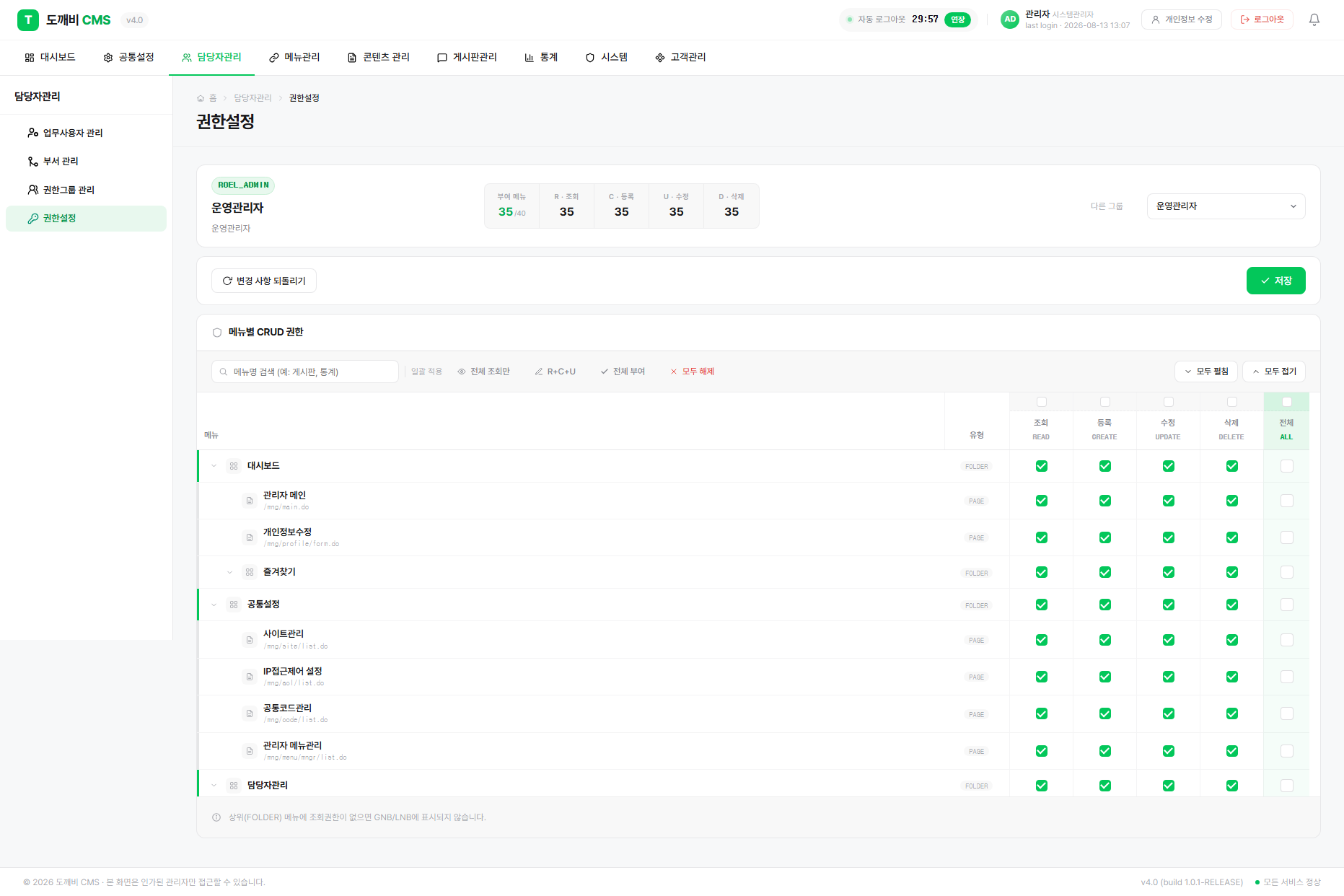Click the 메뉴명 검색 input field
The width and height of the screenshot is (1344, 896).
pyautogui.click(x=305, y=372)
